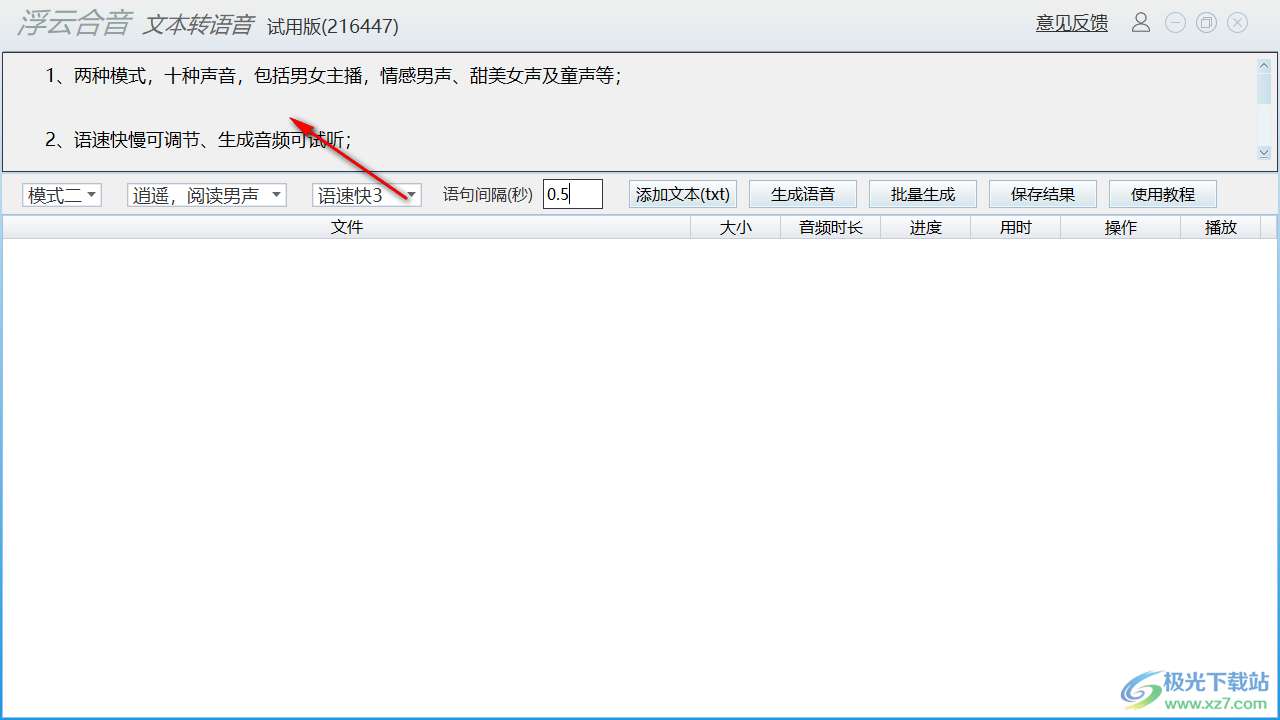Click the 音频时长 column header
This screenshot has height=720, width=1280.
point(831,227)
